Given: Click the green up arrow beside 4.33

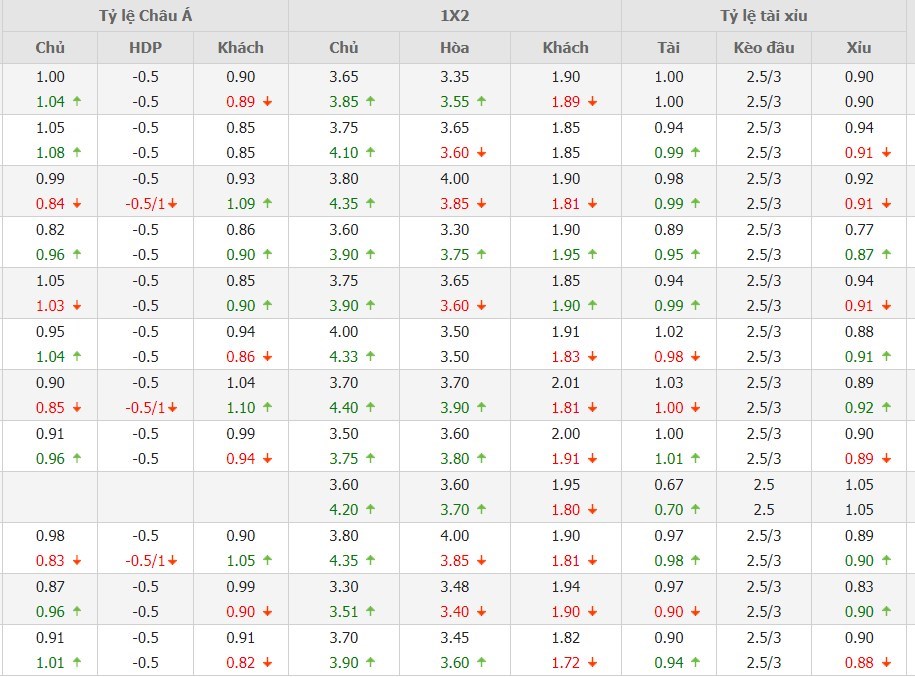Looking at the screenshot, I should pyautogui.click(x=370, y=357).
